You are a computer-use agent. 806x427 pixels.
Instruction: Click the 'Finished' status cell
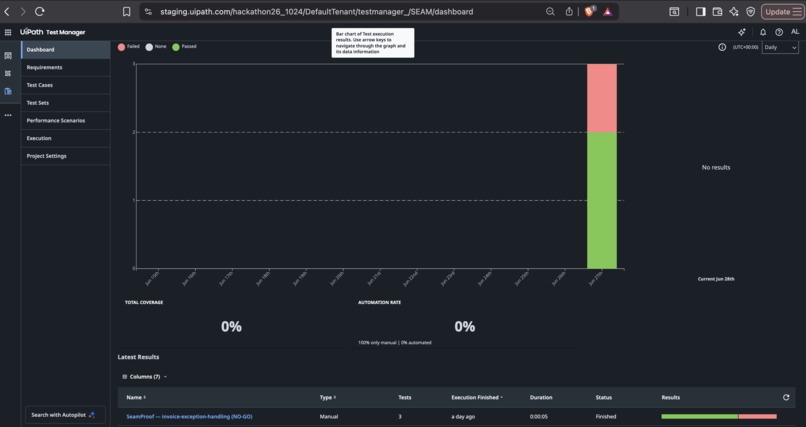pos(606,417)
